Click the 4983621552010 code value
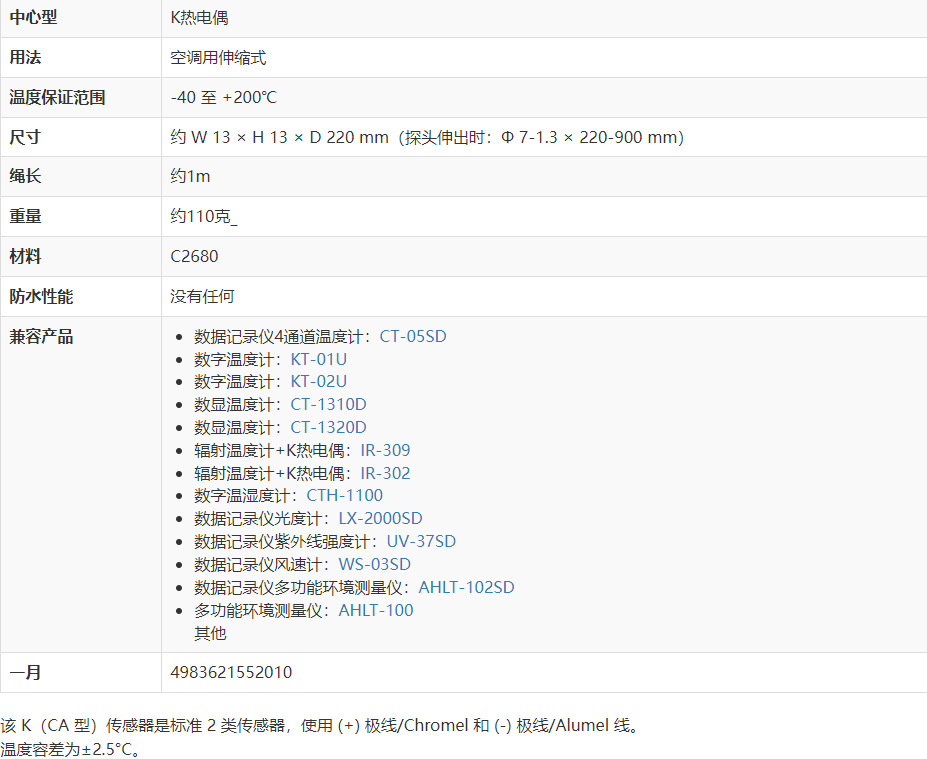 231,672
